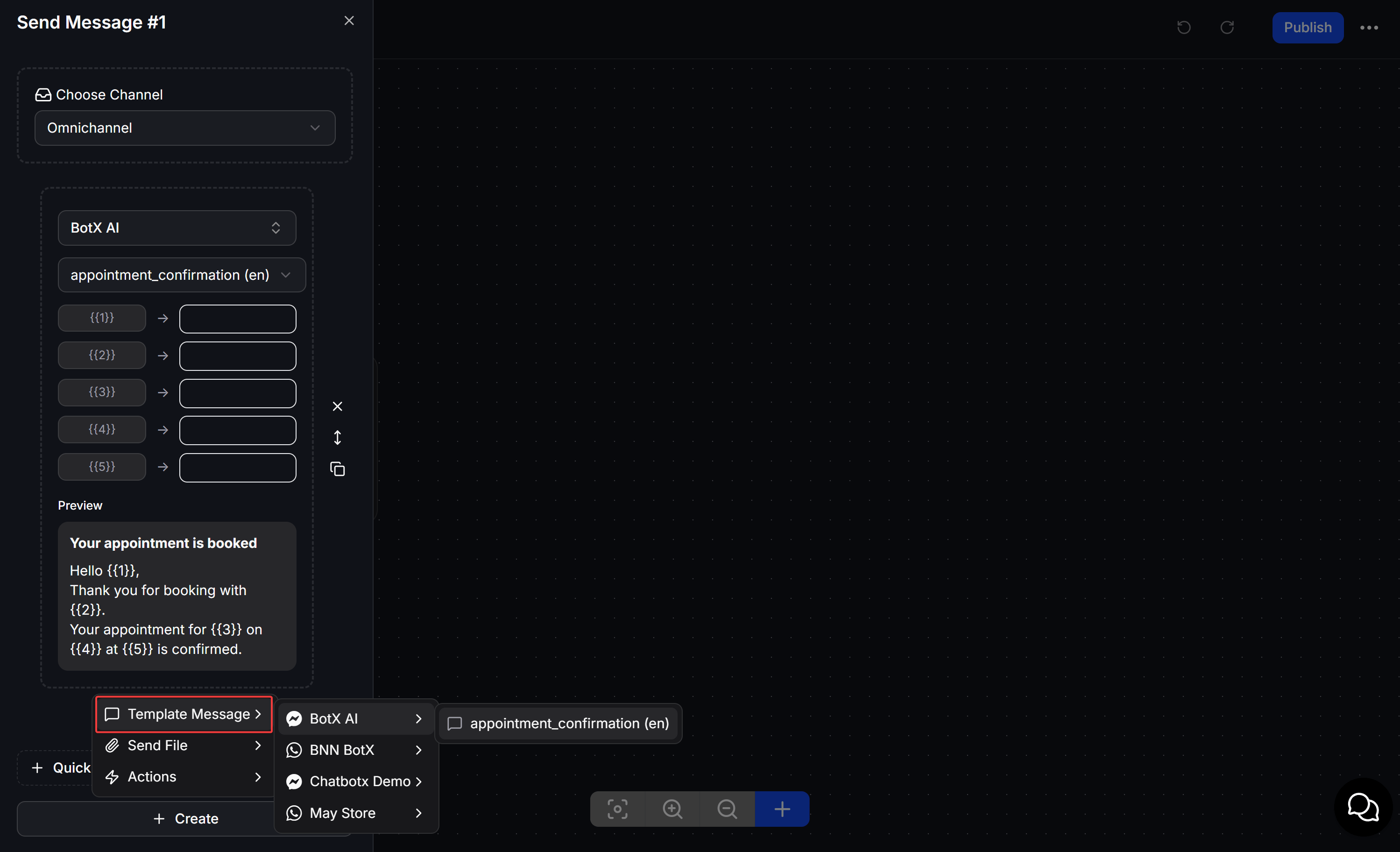Screen dimensions: 1400x852
Task: Open the Actions submenu
Action: pos(184,776)
